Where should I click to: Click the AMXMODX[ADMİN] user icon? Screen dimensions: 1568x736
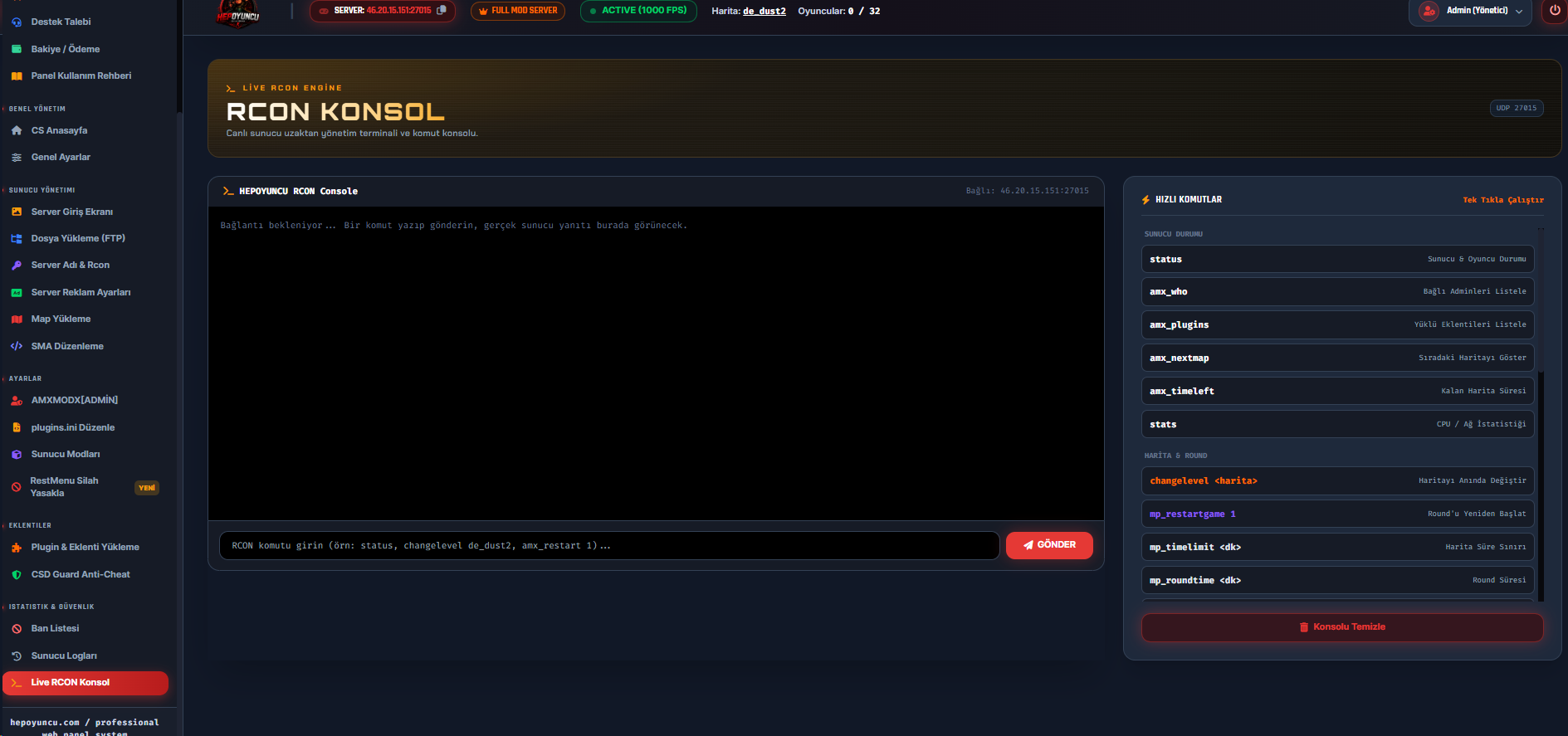click(x=17, y=401)
